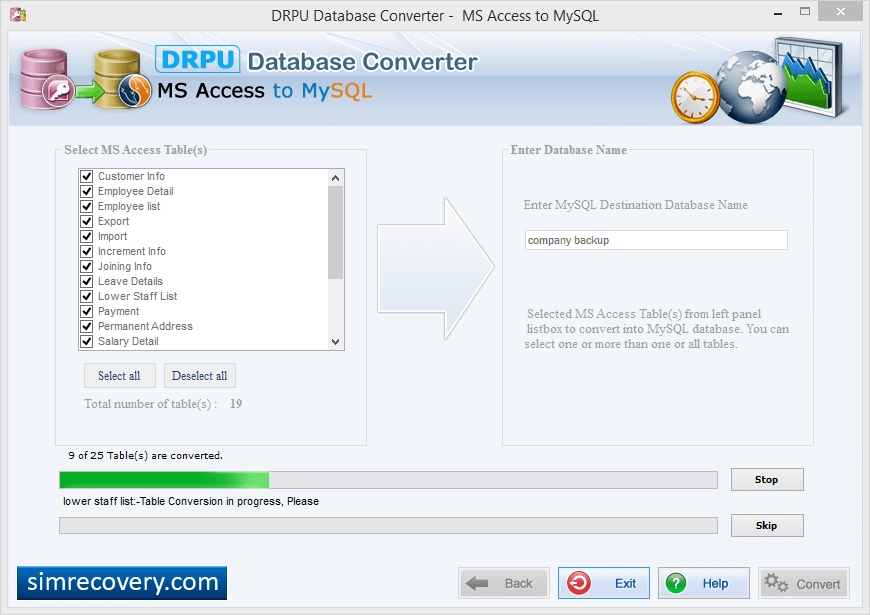
Task: Open the Help button
Action: coord(704,583)
